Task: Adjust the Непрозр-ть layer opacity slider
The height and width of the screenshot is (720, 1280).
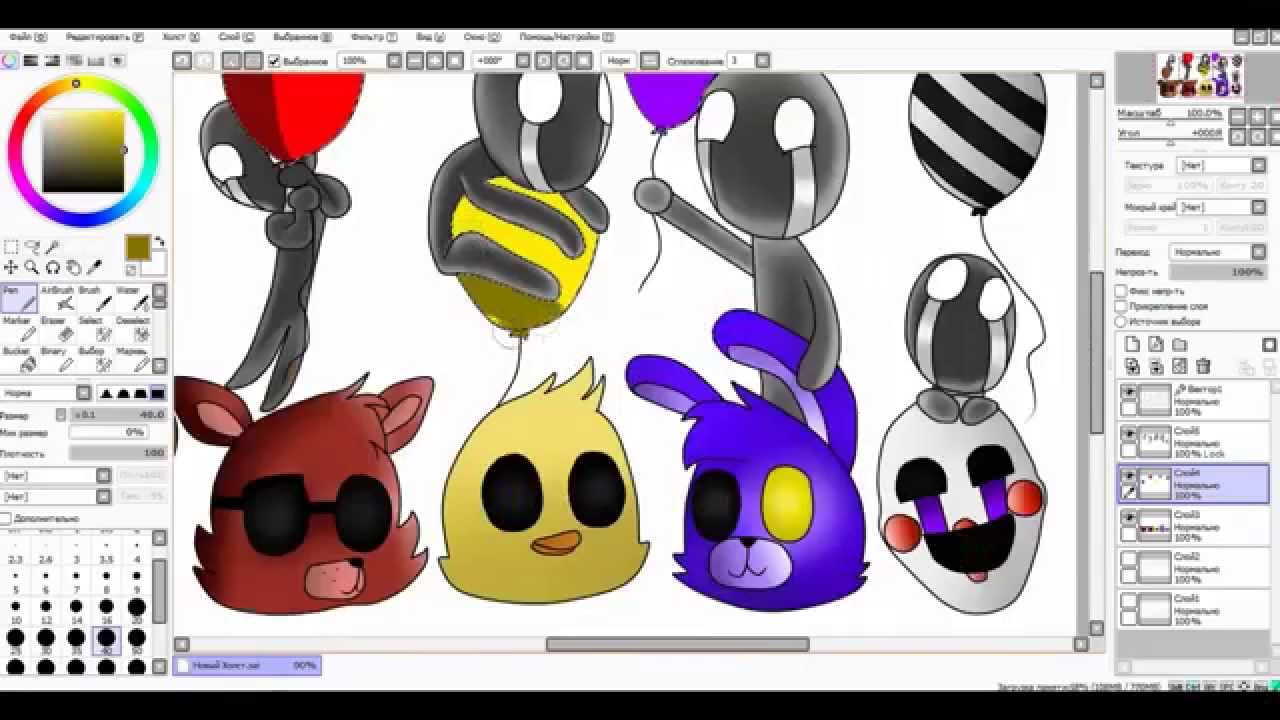Action: [1216, 272]
